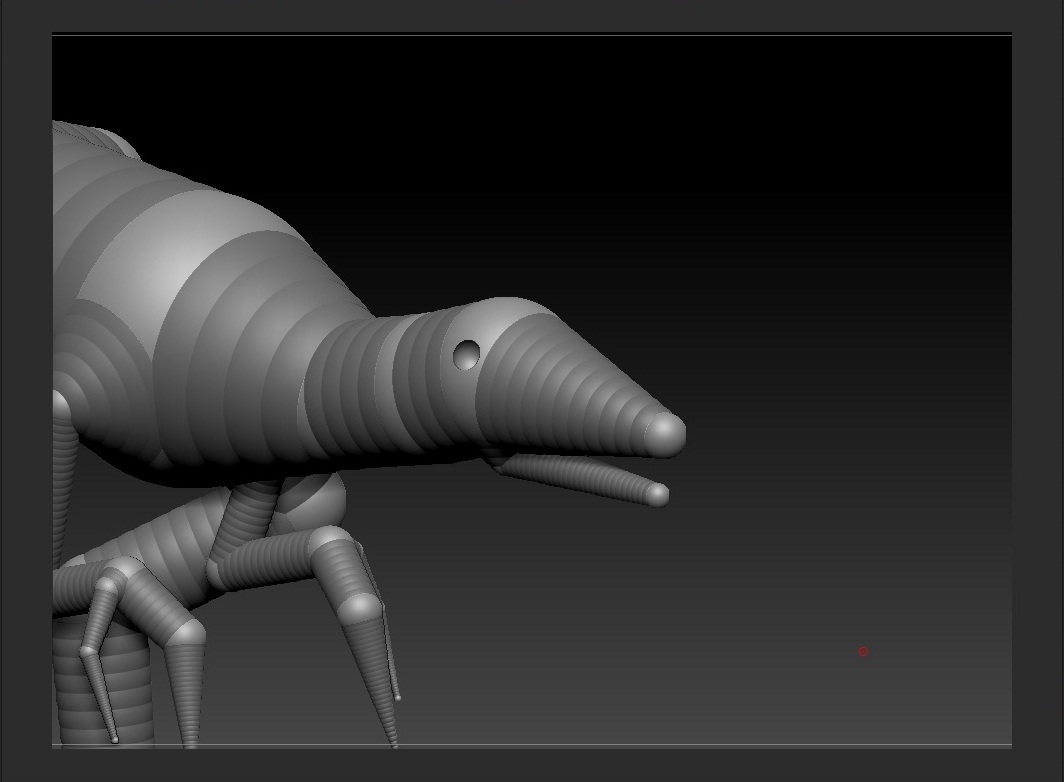This screenshot has height=782, width=1064.
Task: Select the rounded snout tip ZSphere
Action: 664,434
